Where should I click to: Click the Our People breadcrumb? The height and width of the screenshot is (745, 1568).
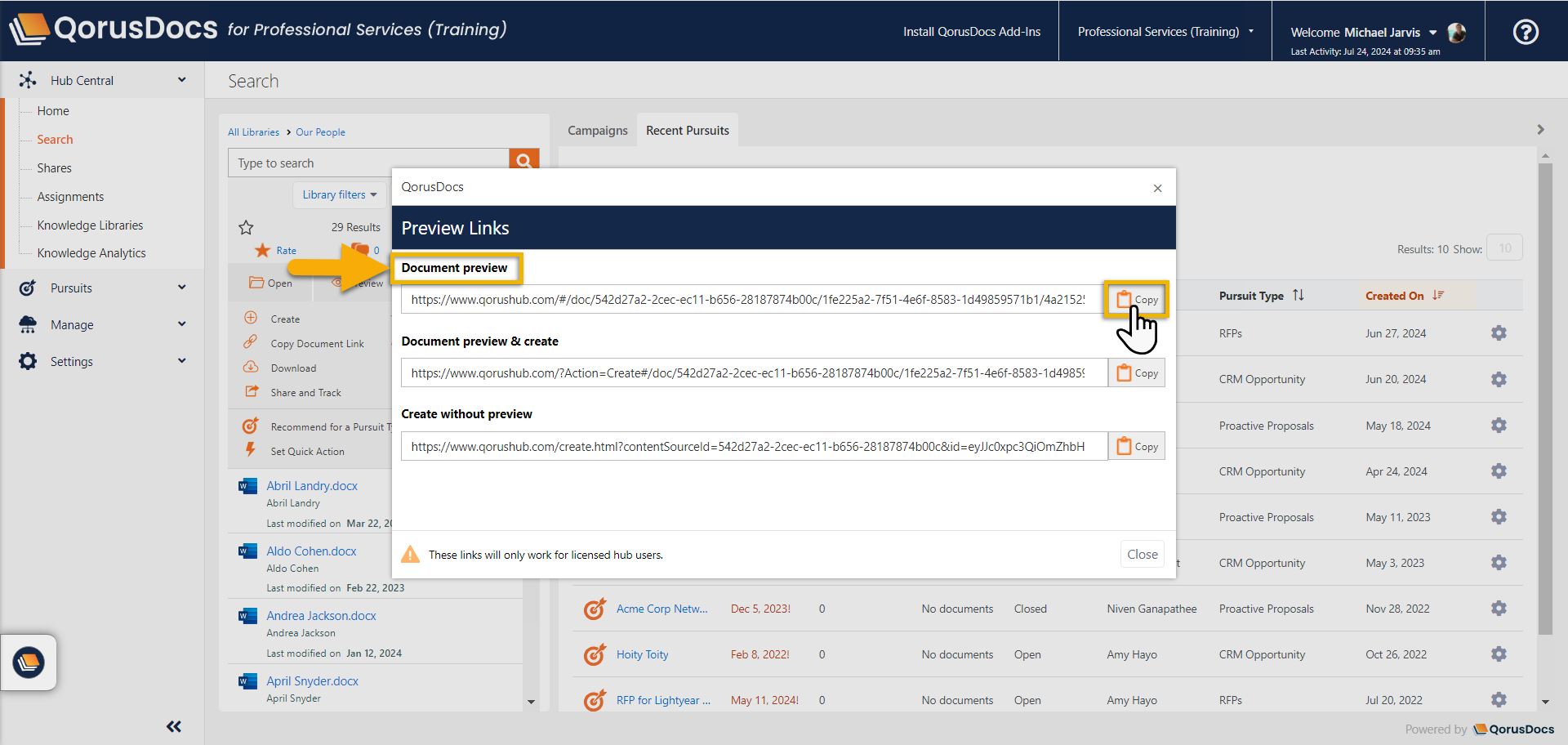(320, 132)
